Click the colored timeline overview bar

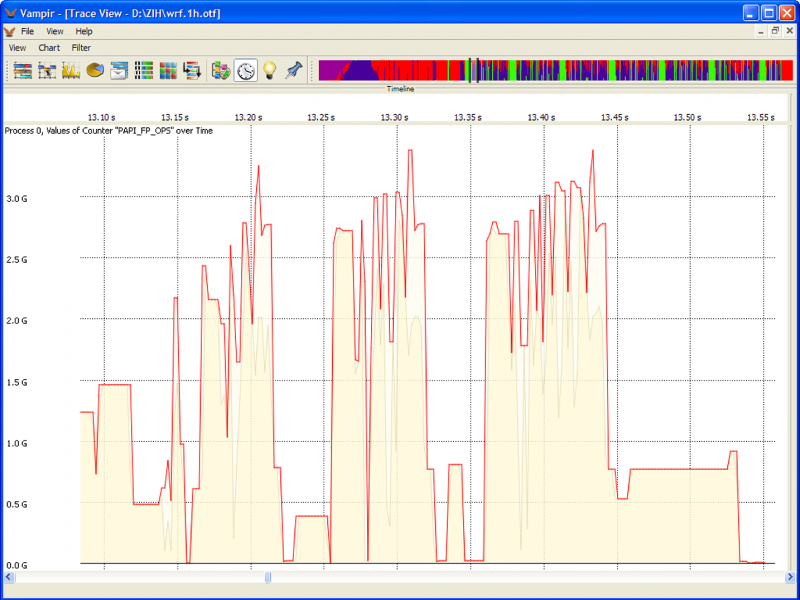point(556,70)
